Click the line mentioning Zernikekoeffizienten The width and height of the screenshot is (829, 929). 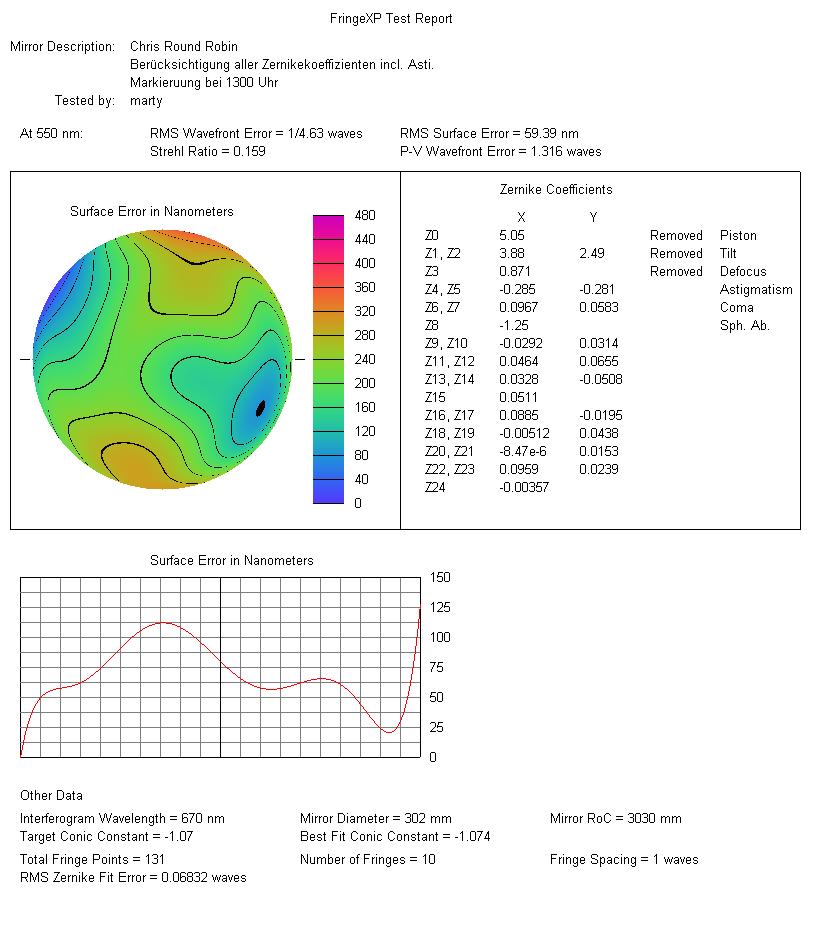point(282,64)
